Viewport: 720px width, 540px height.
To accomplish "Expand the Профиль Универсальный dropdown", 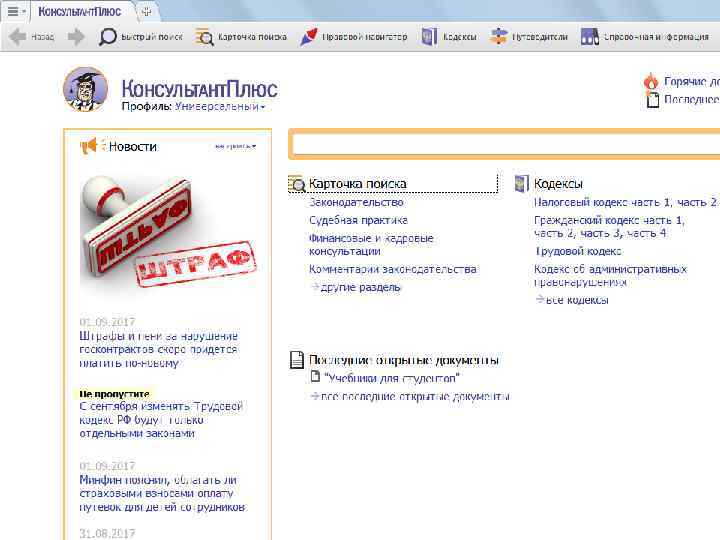I will click(x=220, y=107).
